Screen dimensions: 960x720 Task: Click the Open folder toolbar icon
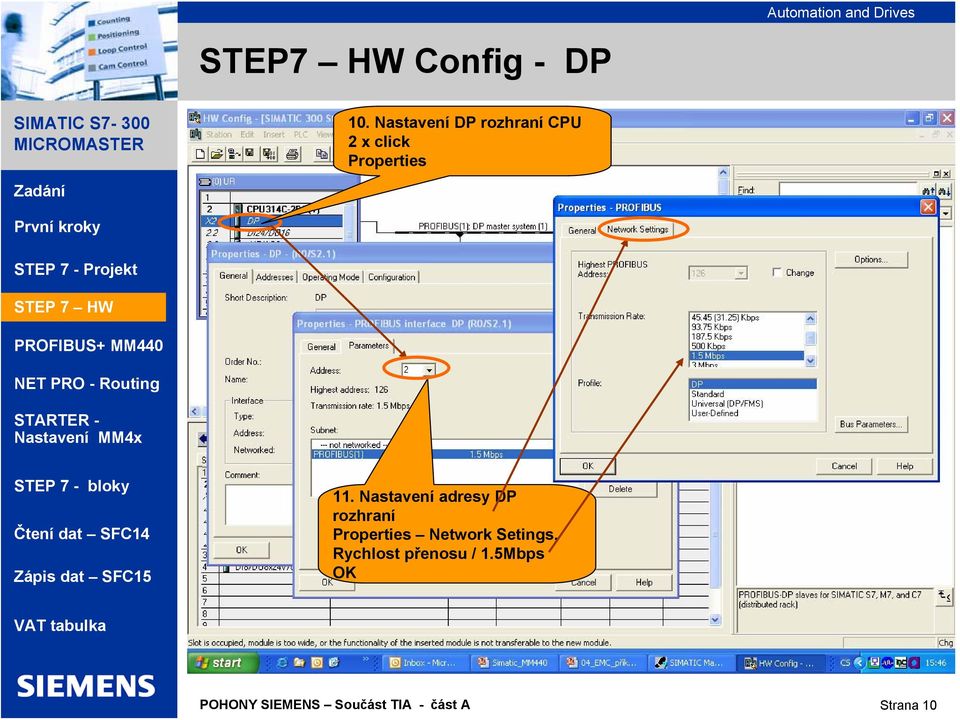(x=217, y=154)
